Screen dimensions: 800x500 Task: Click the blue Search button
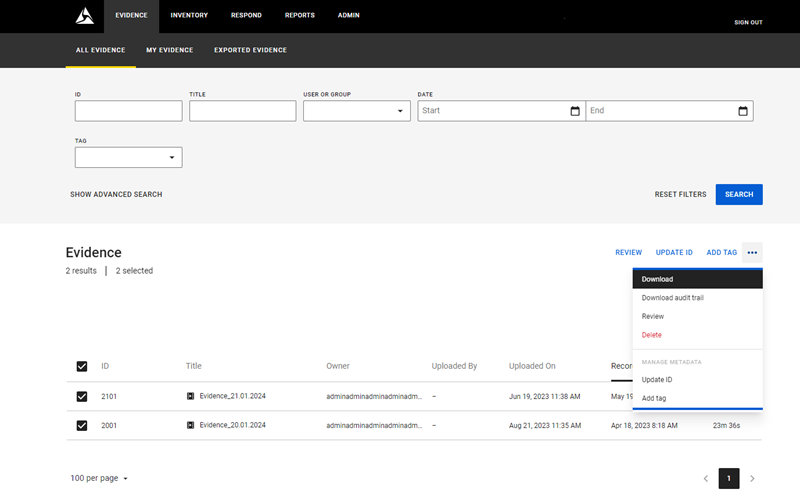[739, 194]
